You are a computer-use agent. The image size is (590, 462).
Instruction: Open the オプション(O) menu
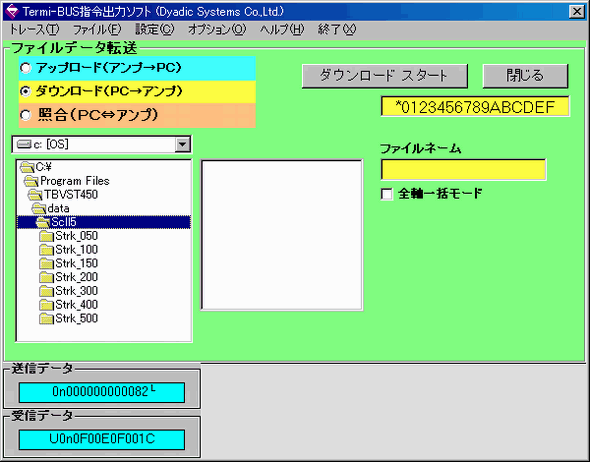tap(217, 29)
